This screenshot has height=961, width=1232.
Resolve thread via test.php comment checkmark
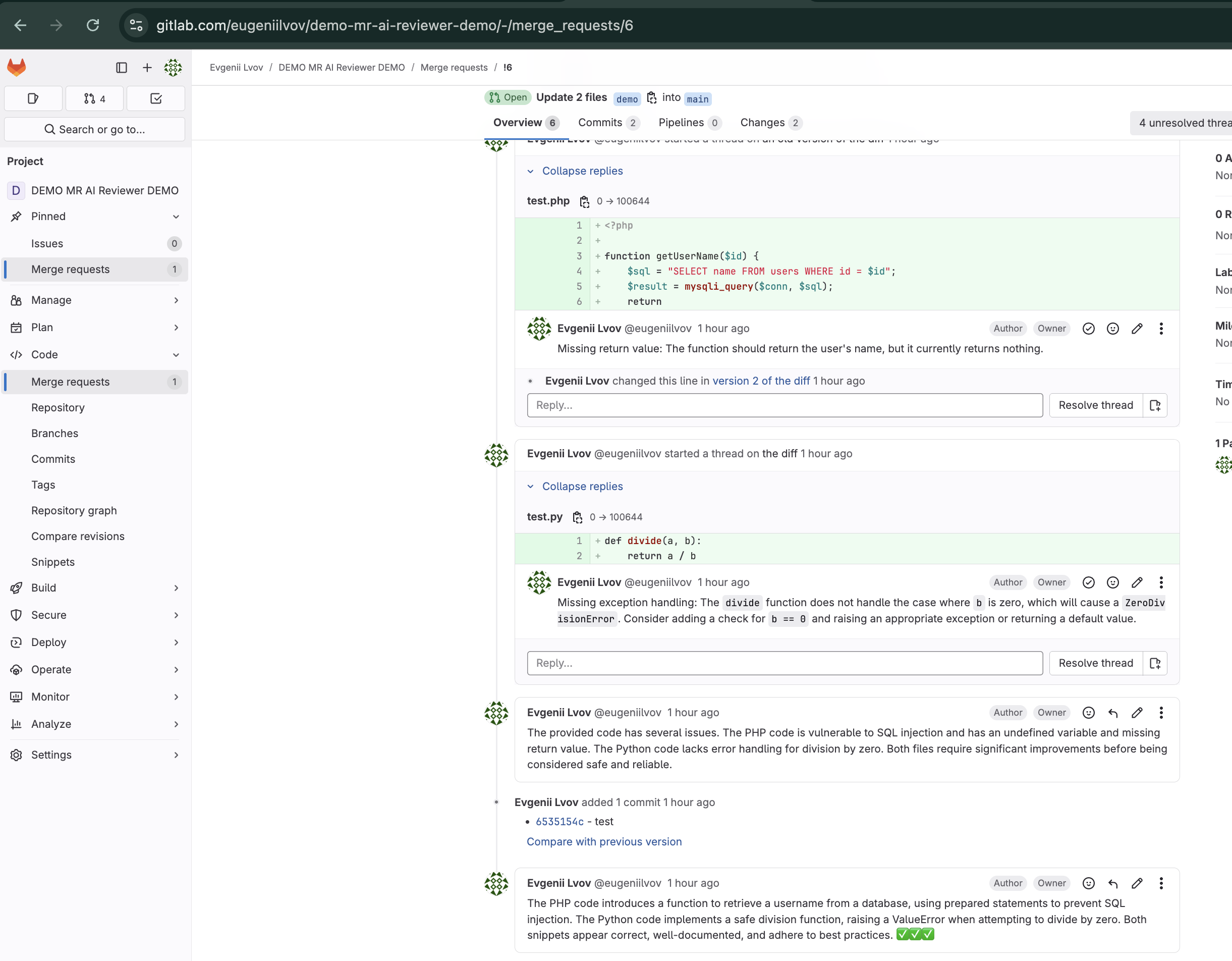1088,329
